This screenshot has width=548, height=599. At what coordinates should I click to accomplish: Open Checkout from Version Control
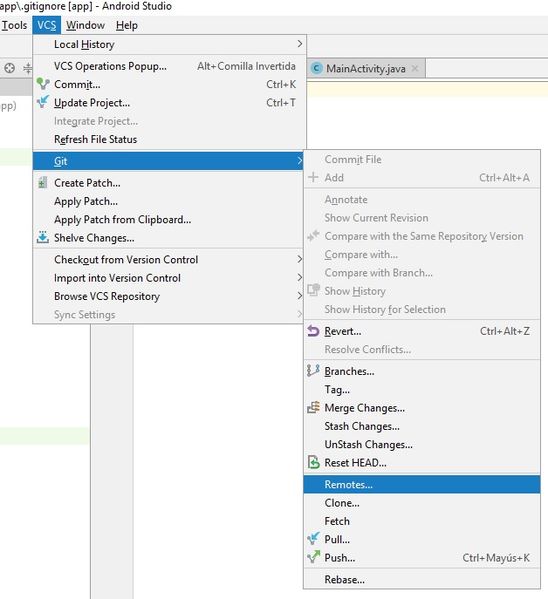click(x=168, y=260)
